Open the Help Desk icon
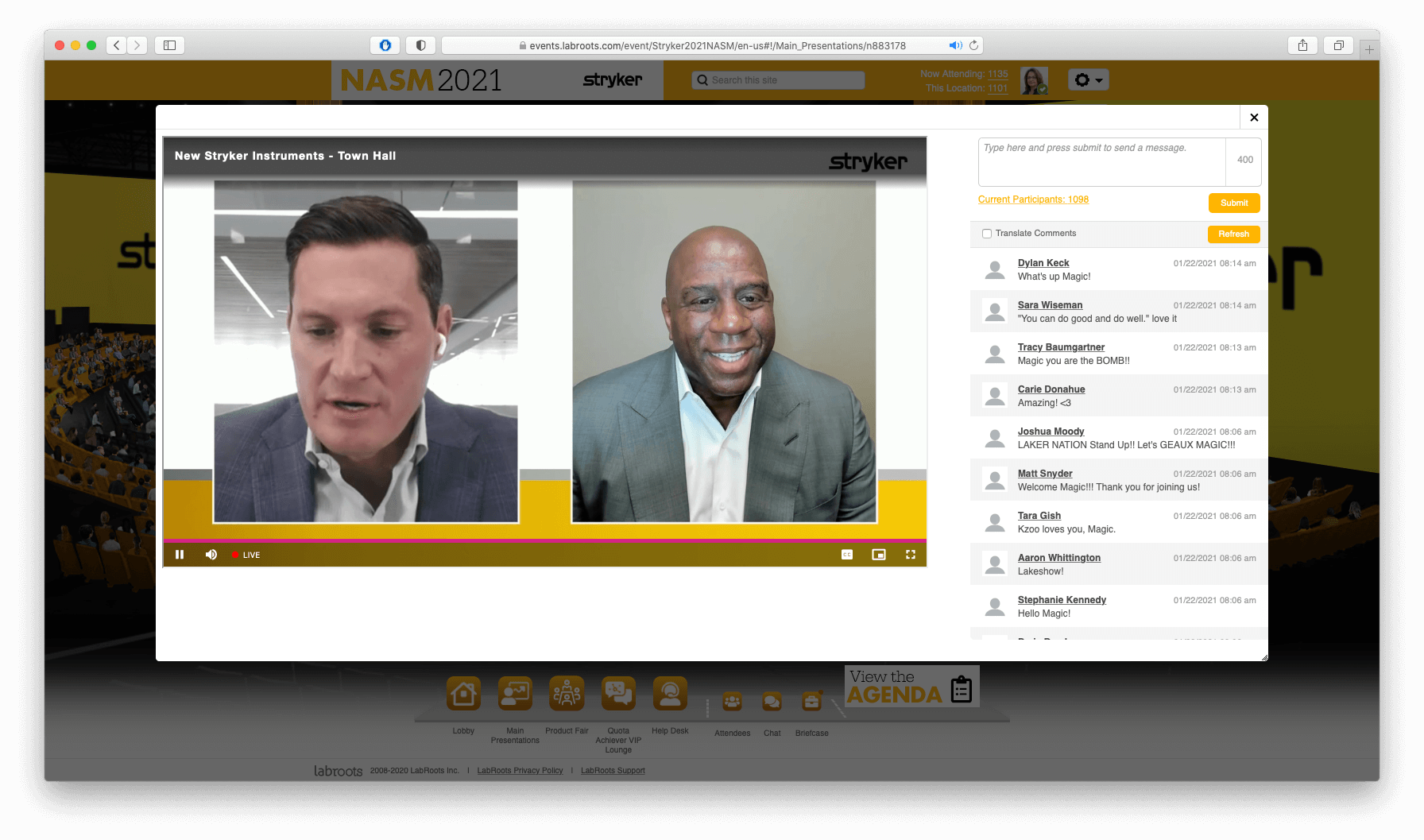This screenshot has width=1424, height=840. [670, 695]
